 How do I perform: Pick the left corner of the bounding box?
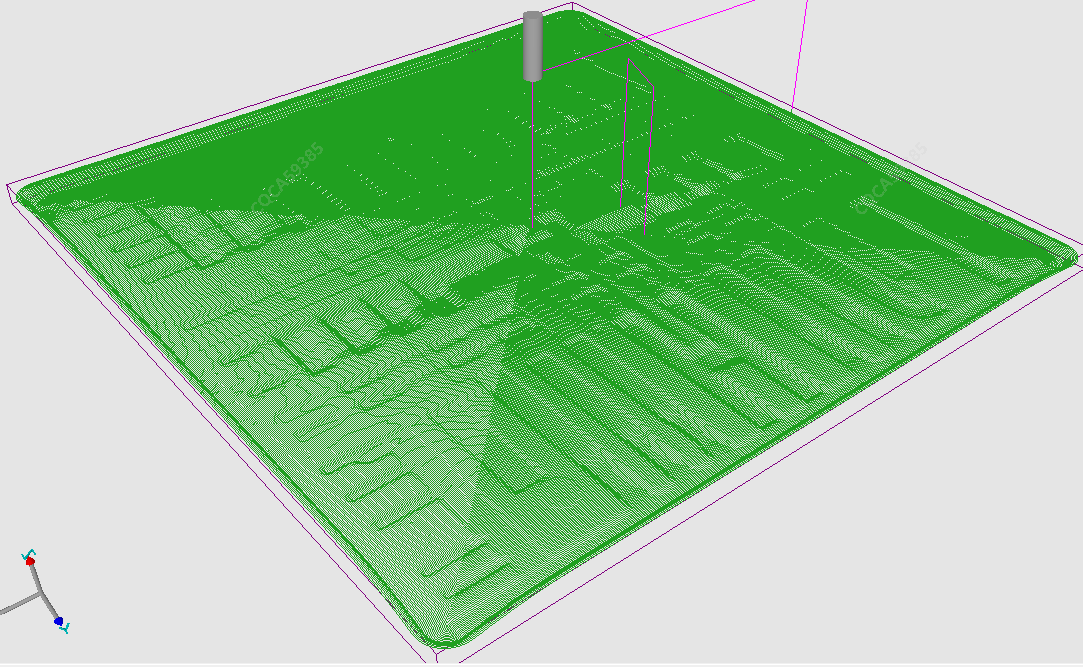(9, 188)
